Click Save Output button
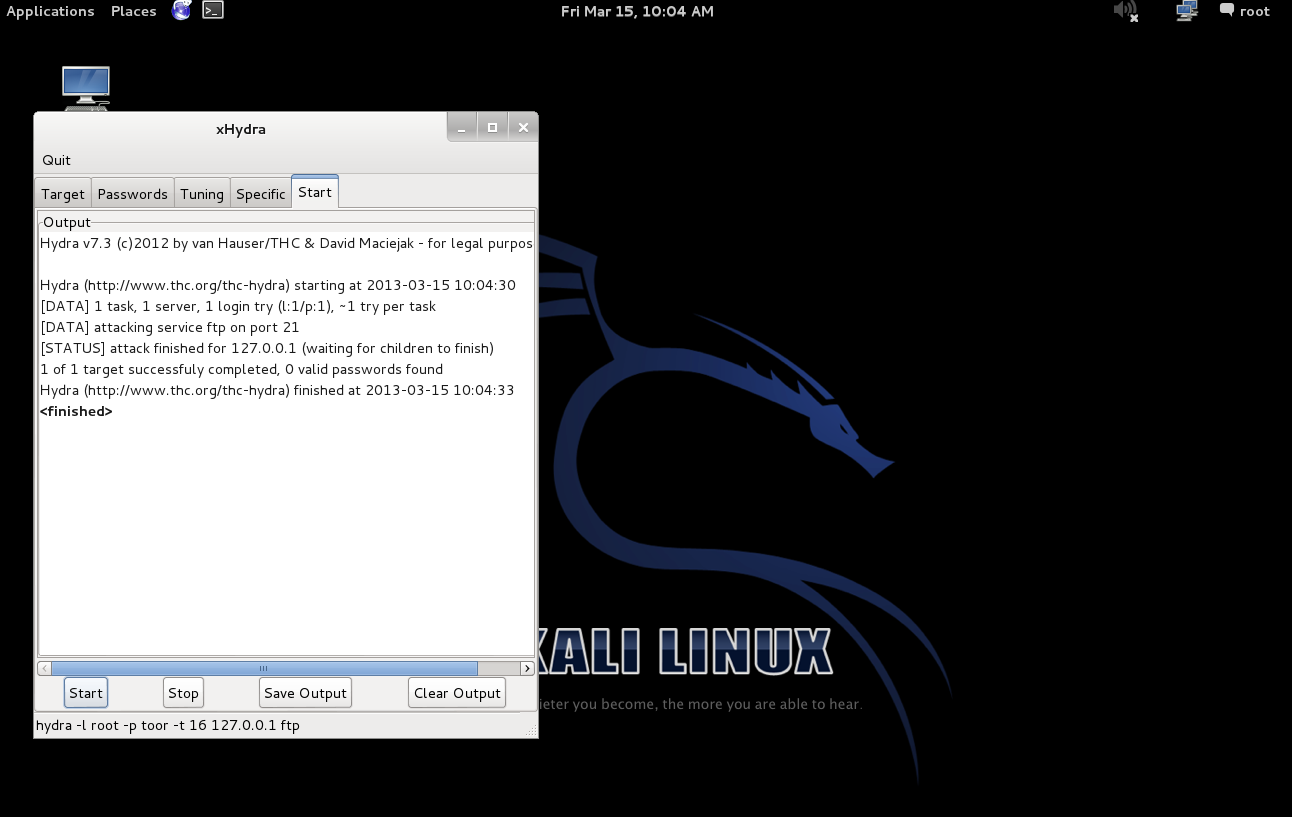 (x=305, y=693)
